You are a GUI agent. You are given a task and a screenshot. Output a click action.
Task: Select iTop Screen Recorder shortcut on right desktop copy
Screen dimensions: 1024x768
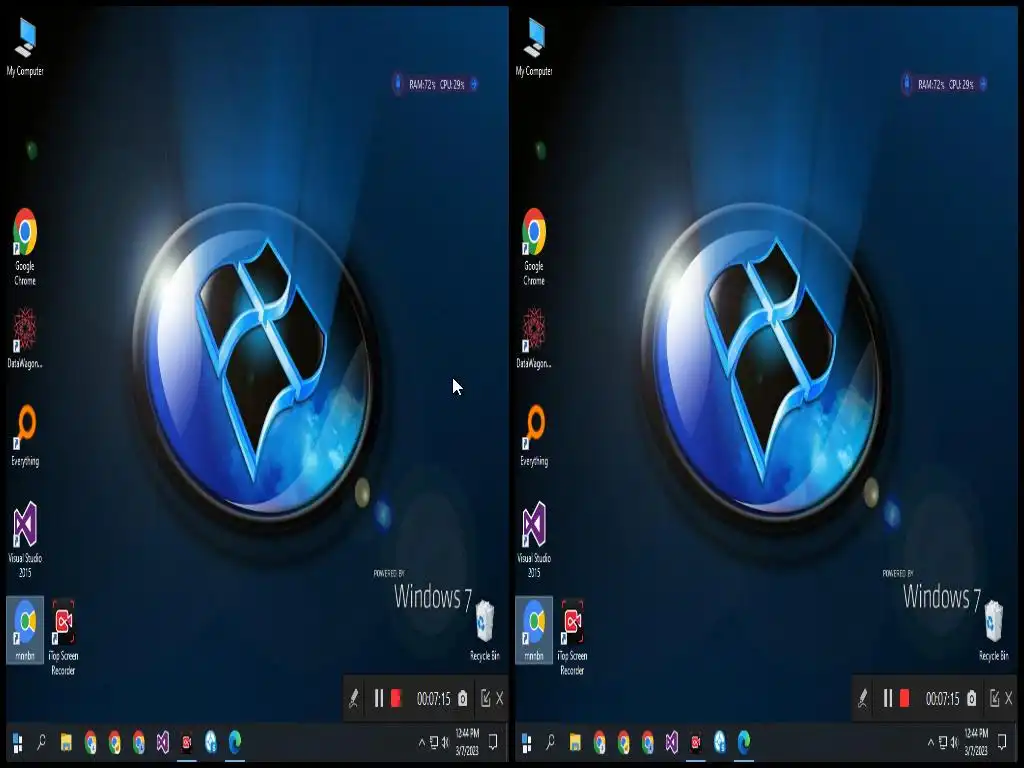[x=572, y=637]
